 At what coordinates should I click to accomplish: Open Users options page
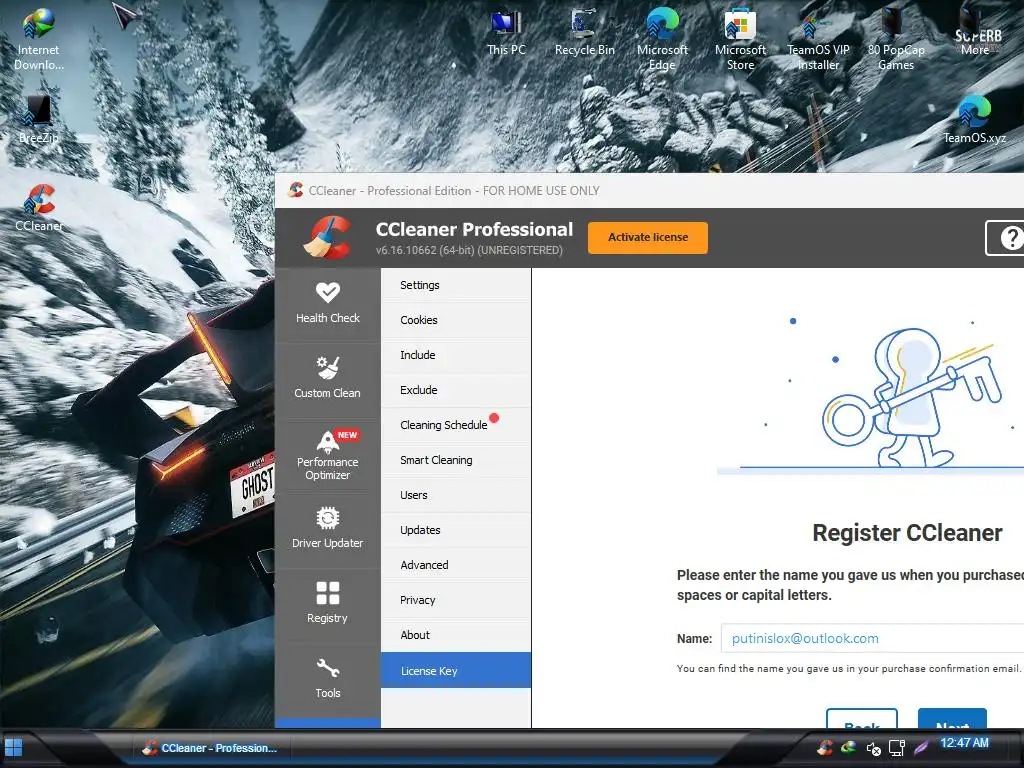tap(456, 495)
